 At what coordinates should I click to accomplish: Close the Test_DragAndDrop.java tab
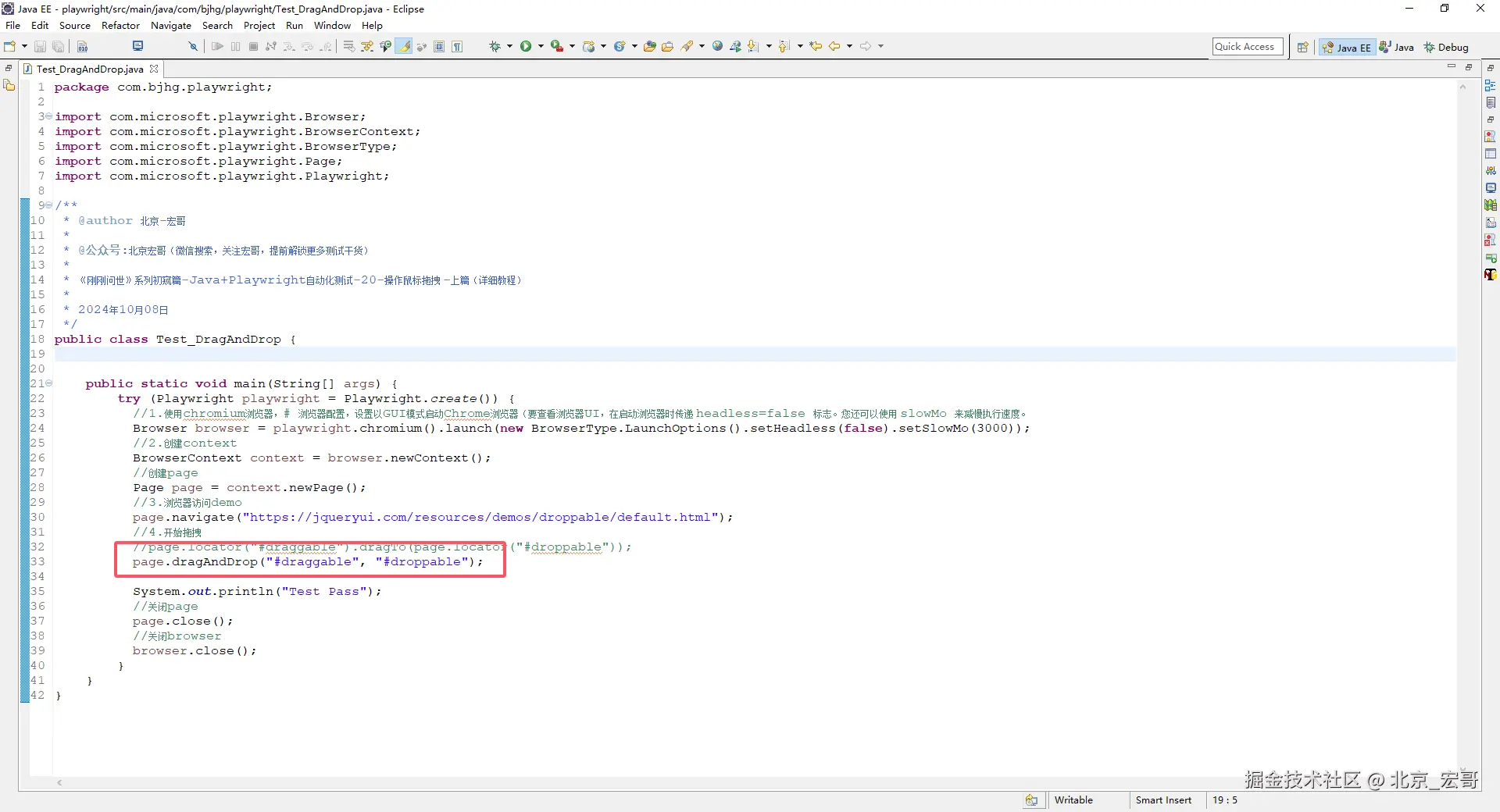click(x=154, y=69)
